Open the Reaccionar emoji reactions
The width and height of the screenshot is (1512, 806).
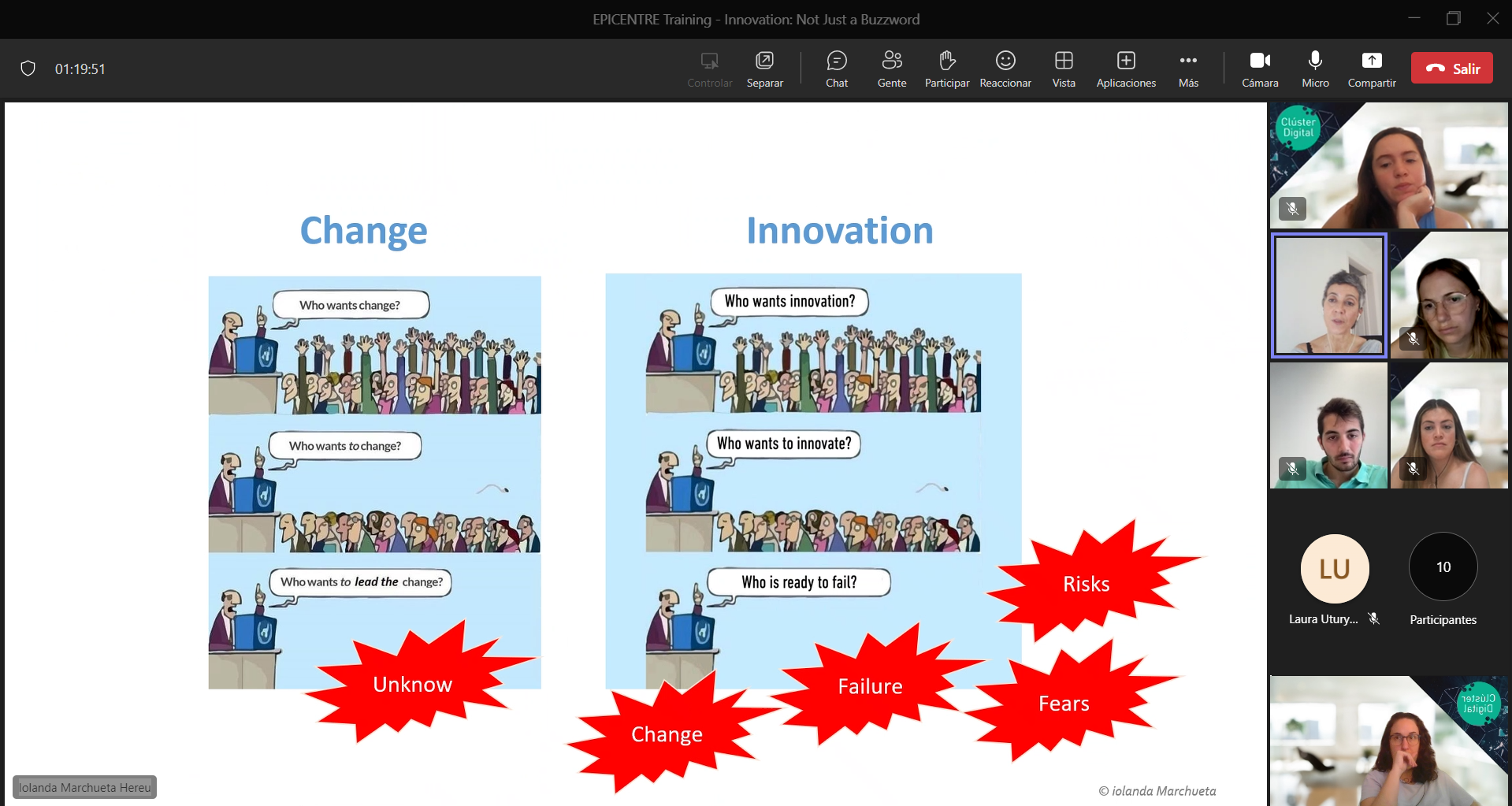pyautogui.click(x=1005, y=69)
